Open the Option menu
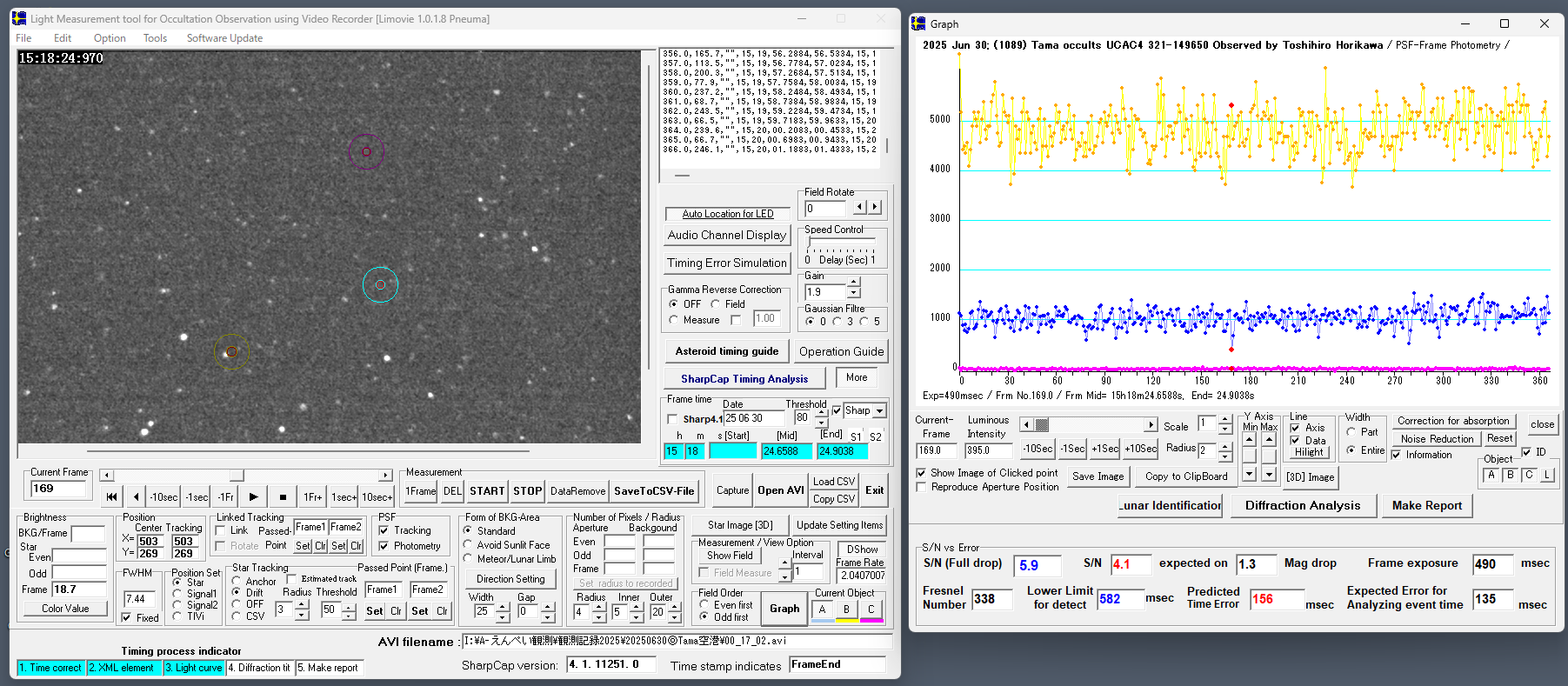 pyautogui.click(x=110, y=38)
